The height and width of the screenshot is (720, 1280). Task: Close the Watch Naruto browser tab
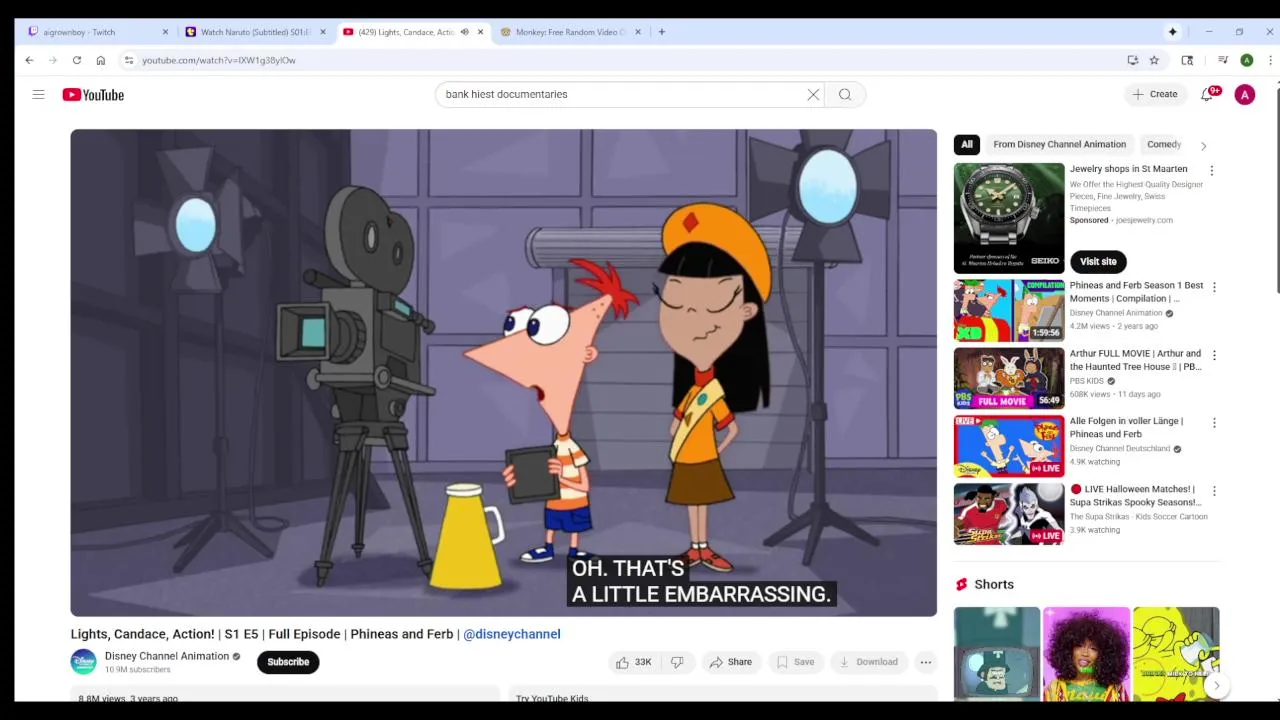[x=322, y=32]
